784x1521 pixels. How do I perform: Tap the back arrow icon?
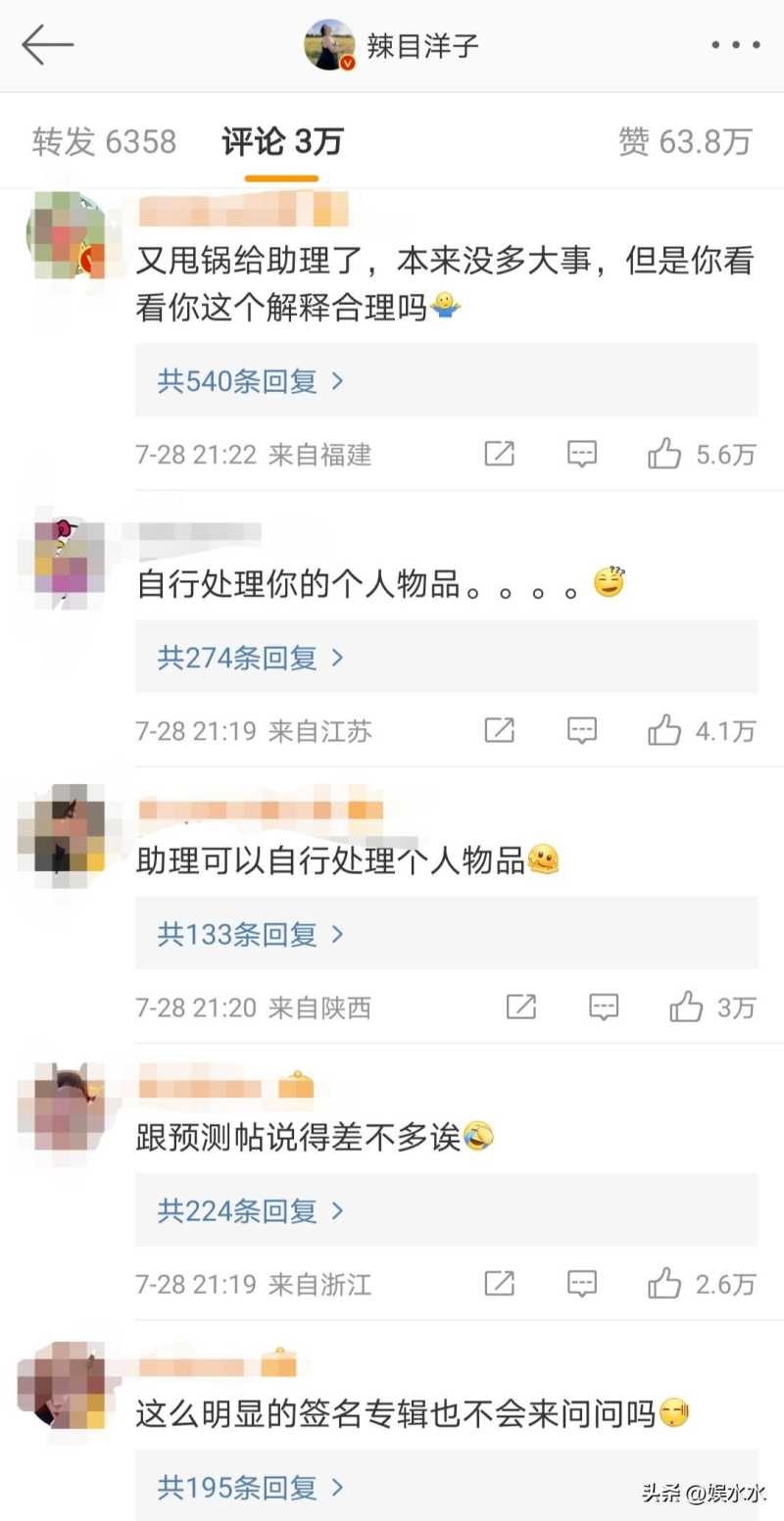tap(48, 45)
